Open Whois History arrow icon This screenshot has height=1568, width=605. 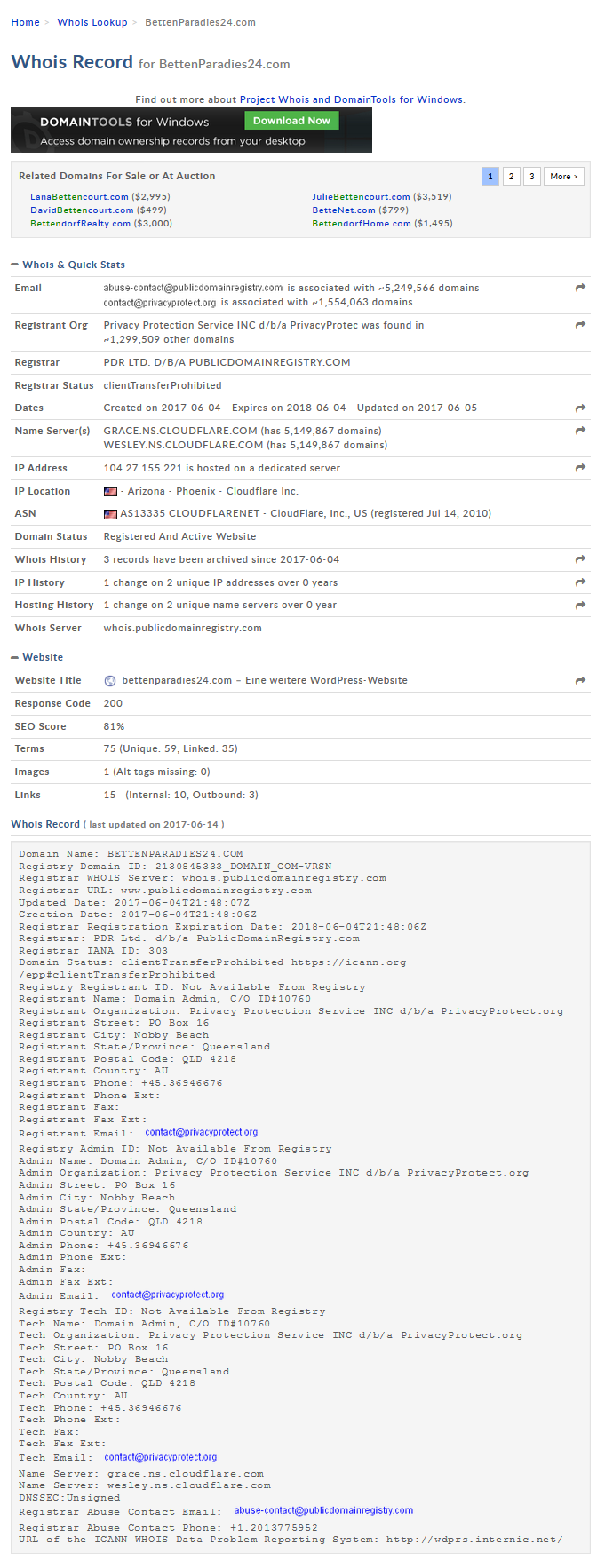pyautogui.click(x=580, y=559)
